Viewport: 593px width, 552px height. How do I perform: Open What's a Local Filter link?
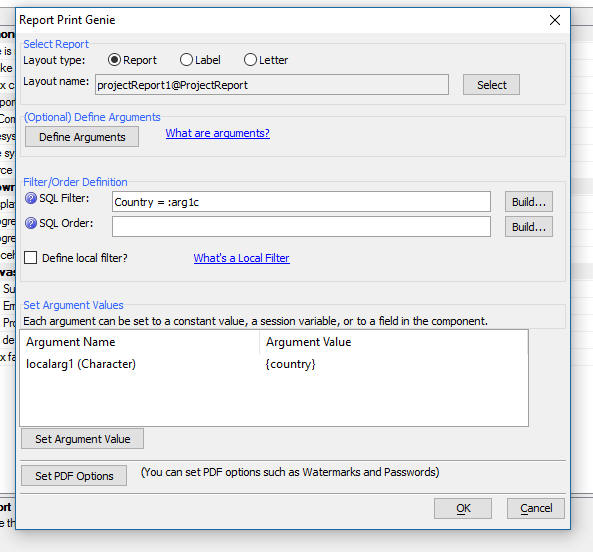pos(241,258)
